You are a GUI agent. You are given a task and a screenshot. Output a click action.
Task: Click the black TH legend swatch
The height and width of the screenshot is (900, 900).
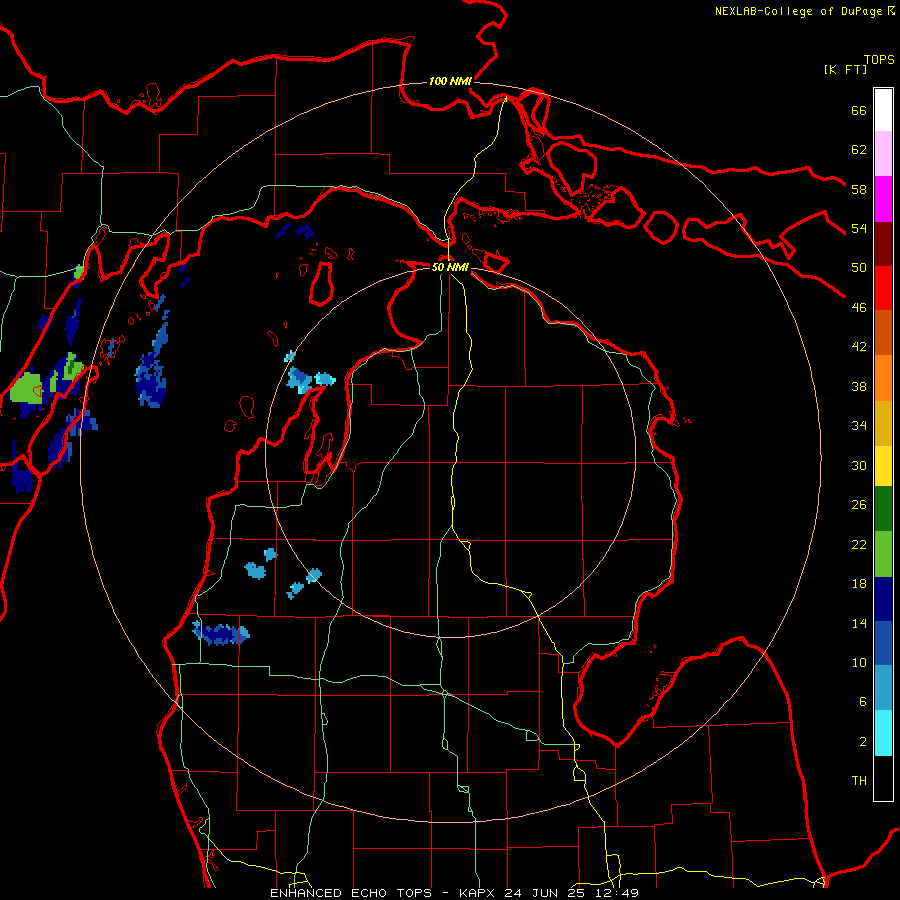click(x=883, y=778)
